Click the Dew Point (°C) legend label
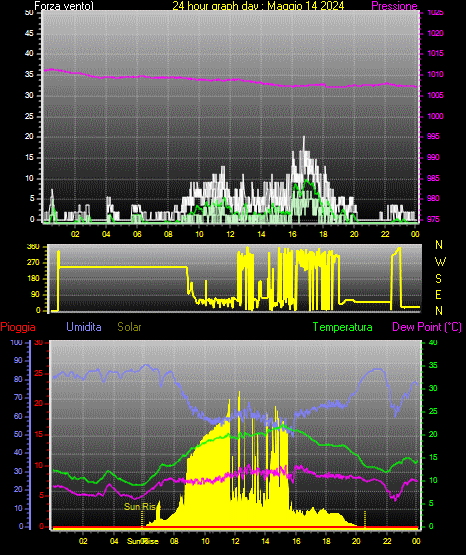Viewport: 466px width, 555px height. pos(427,327)
